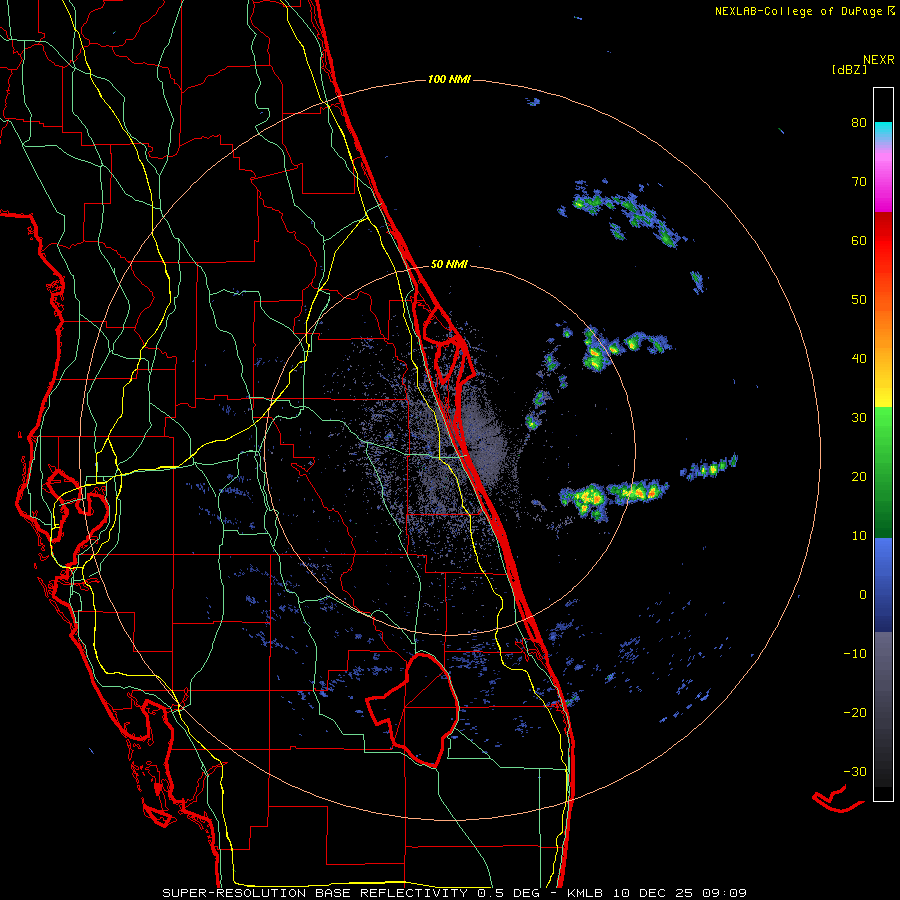Image resolution: width=900 pixels, height=900 pixels.
Task: Click the dBZ unit label
Action: point(849,70)
